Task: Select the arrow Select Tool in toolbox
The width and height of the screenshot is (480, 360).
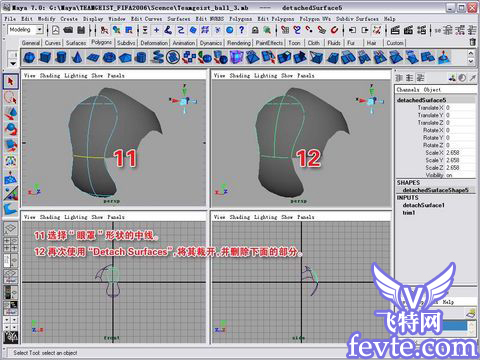Action: pos(10,81)
